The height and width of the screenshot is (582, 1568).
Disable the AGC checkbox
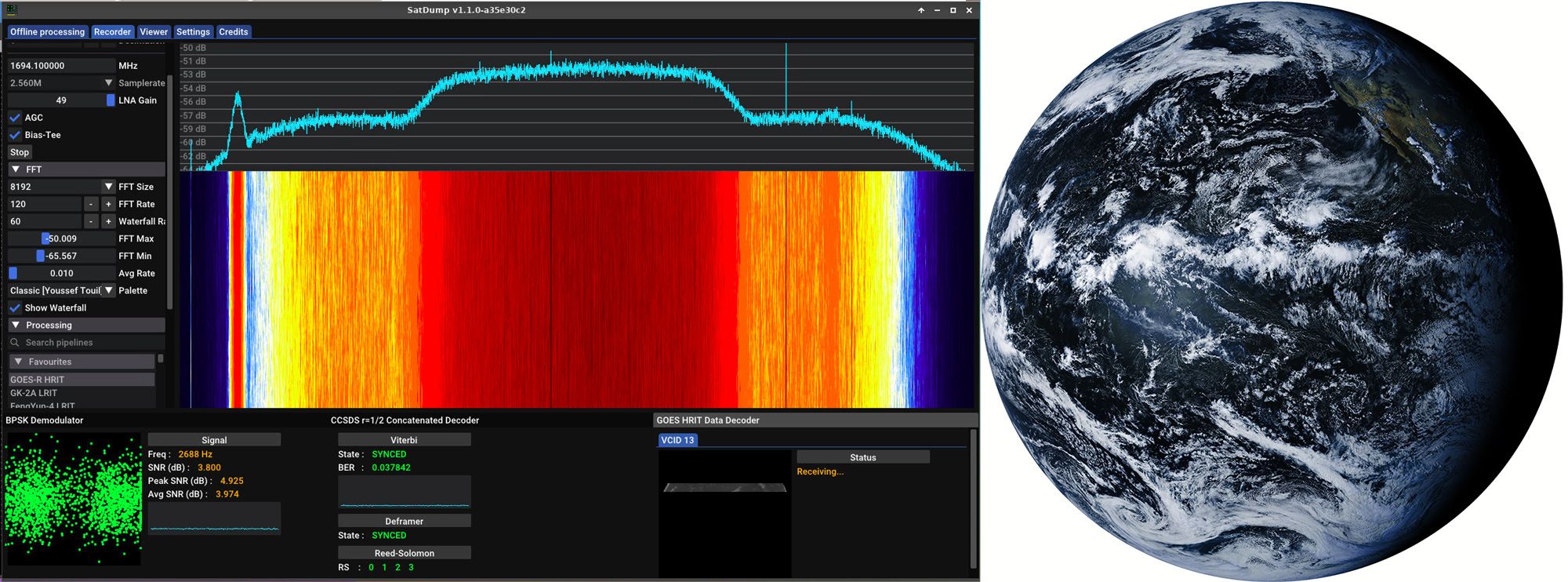click(15, 118)
